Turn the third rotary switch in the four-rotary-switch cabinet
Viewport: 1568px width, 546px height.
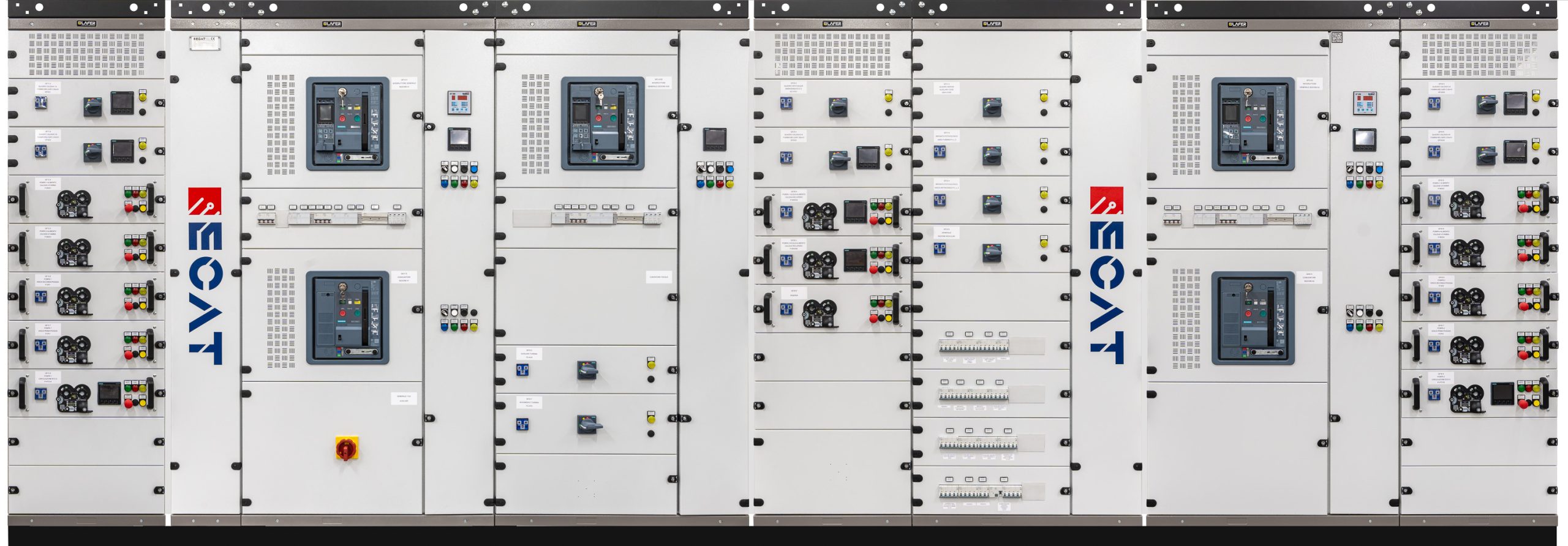point(992,203)
